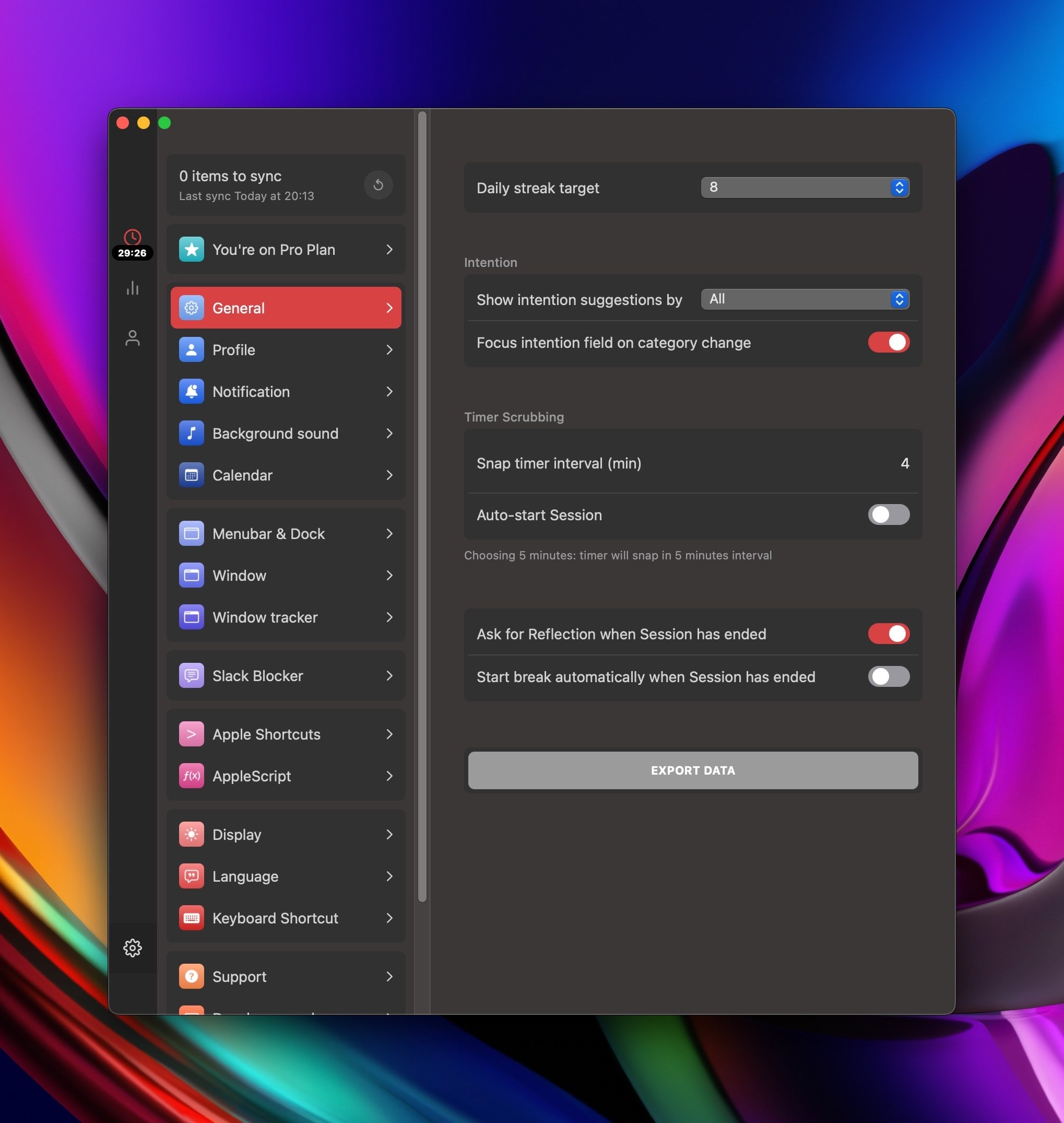Click the sync refresh icon
Screen dimensions: 1064x1123
(x=379, y=185)
